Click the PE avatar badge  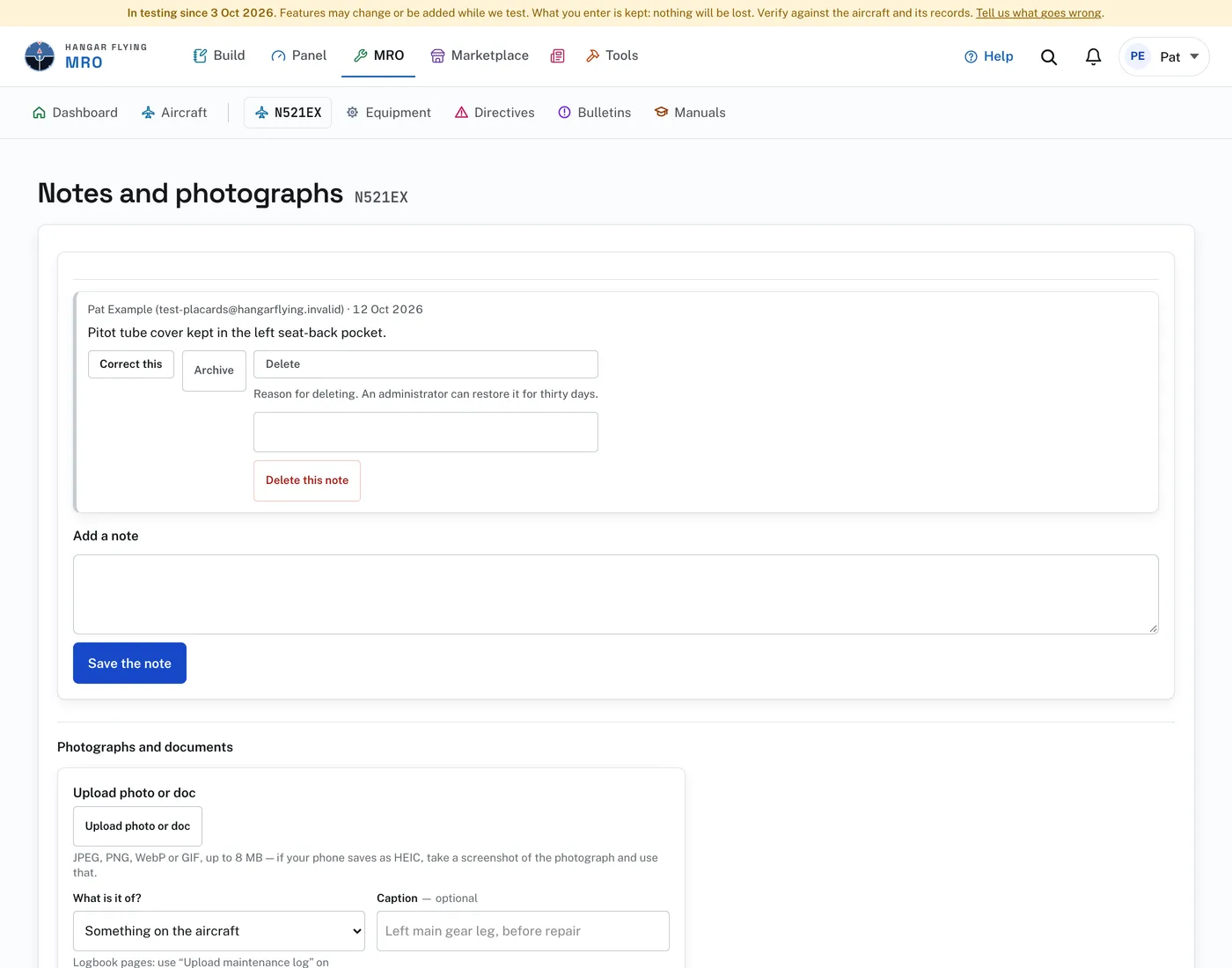click(1138, 56)
